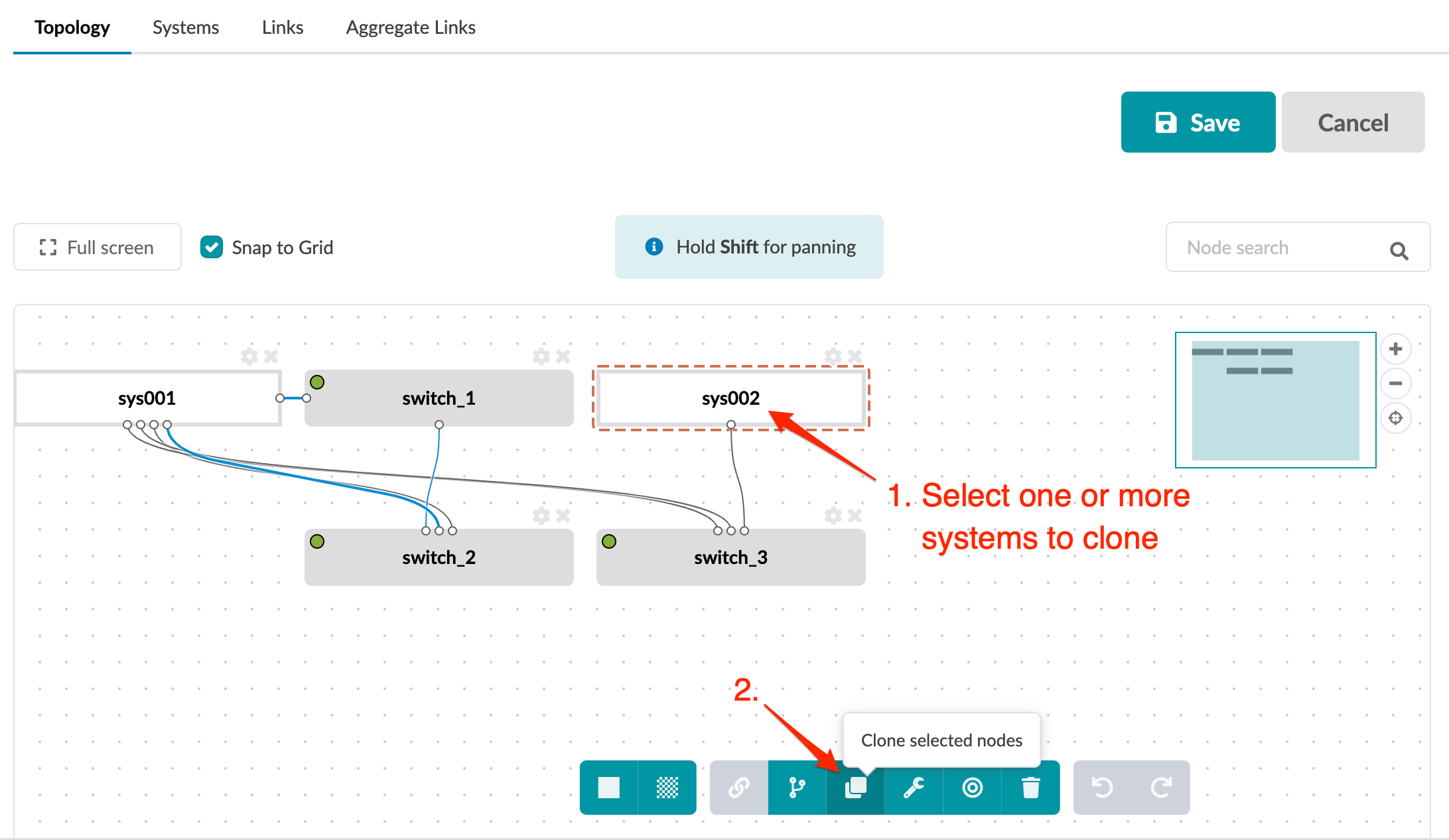The image size is (1449, 840).
Task: Click the undo arrow icon
Action: click(x=1102, y=788)
